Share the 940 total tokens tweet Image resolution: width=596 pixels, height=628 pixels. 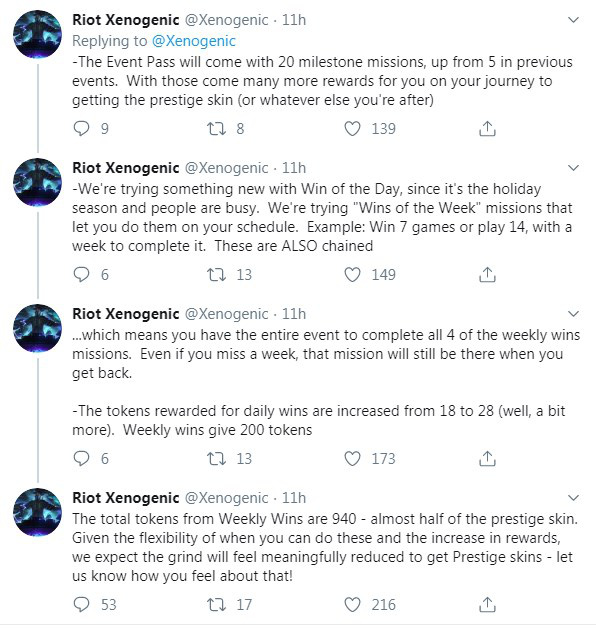pos(487,604)
